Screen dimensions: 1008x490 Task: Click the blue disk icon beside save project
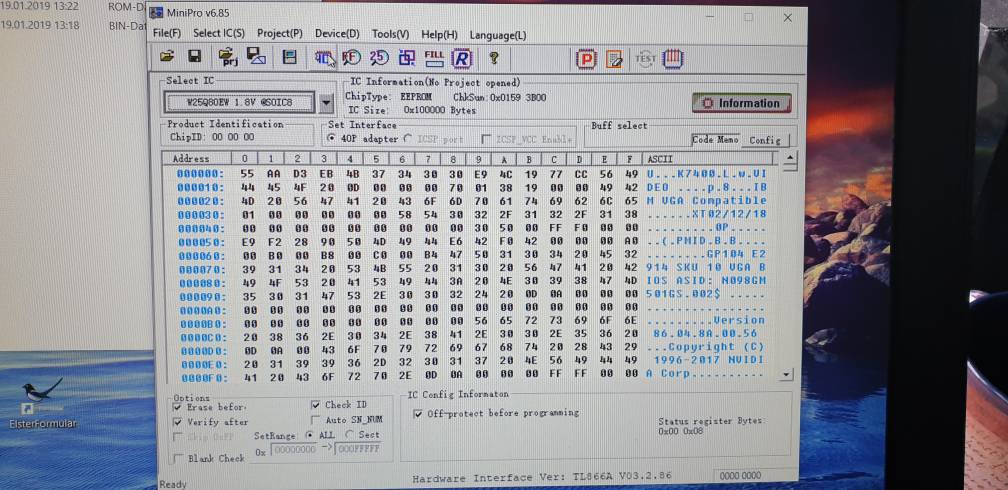(290, 58)
